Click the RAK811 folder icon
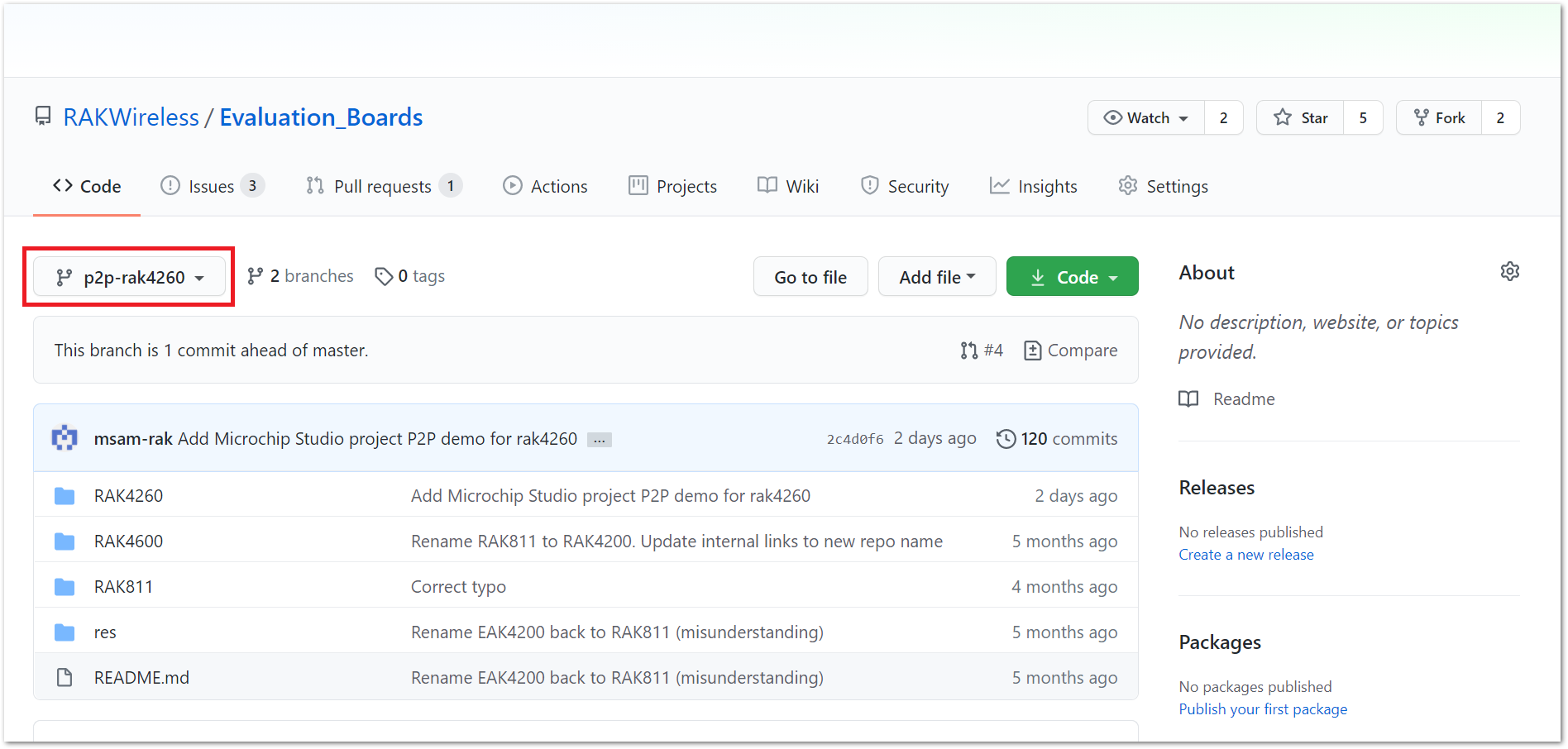 click(65, 587)
